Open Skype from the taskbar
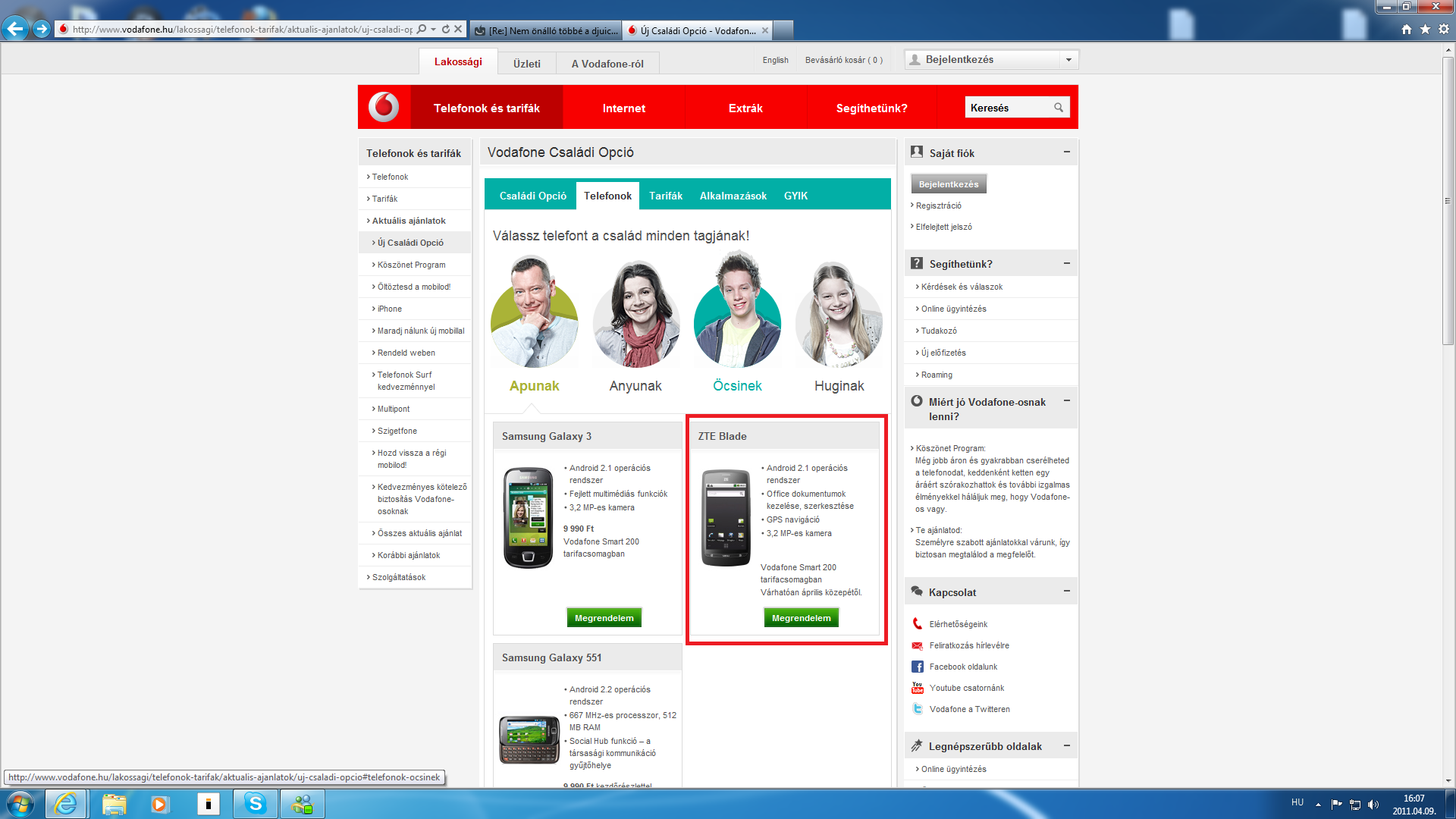Screen dimensions: 1456x819 coord(256,804)
